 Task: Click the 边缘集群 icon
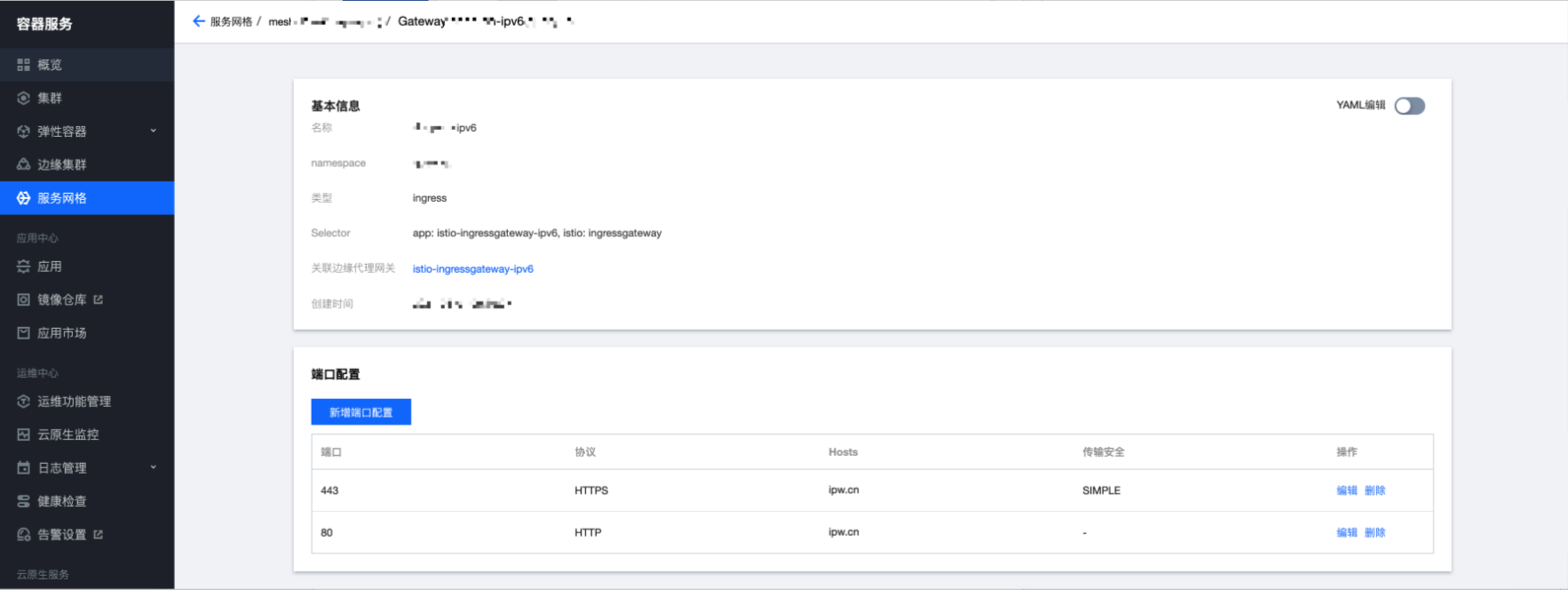tap(23, 164)
